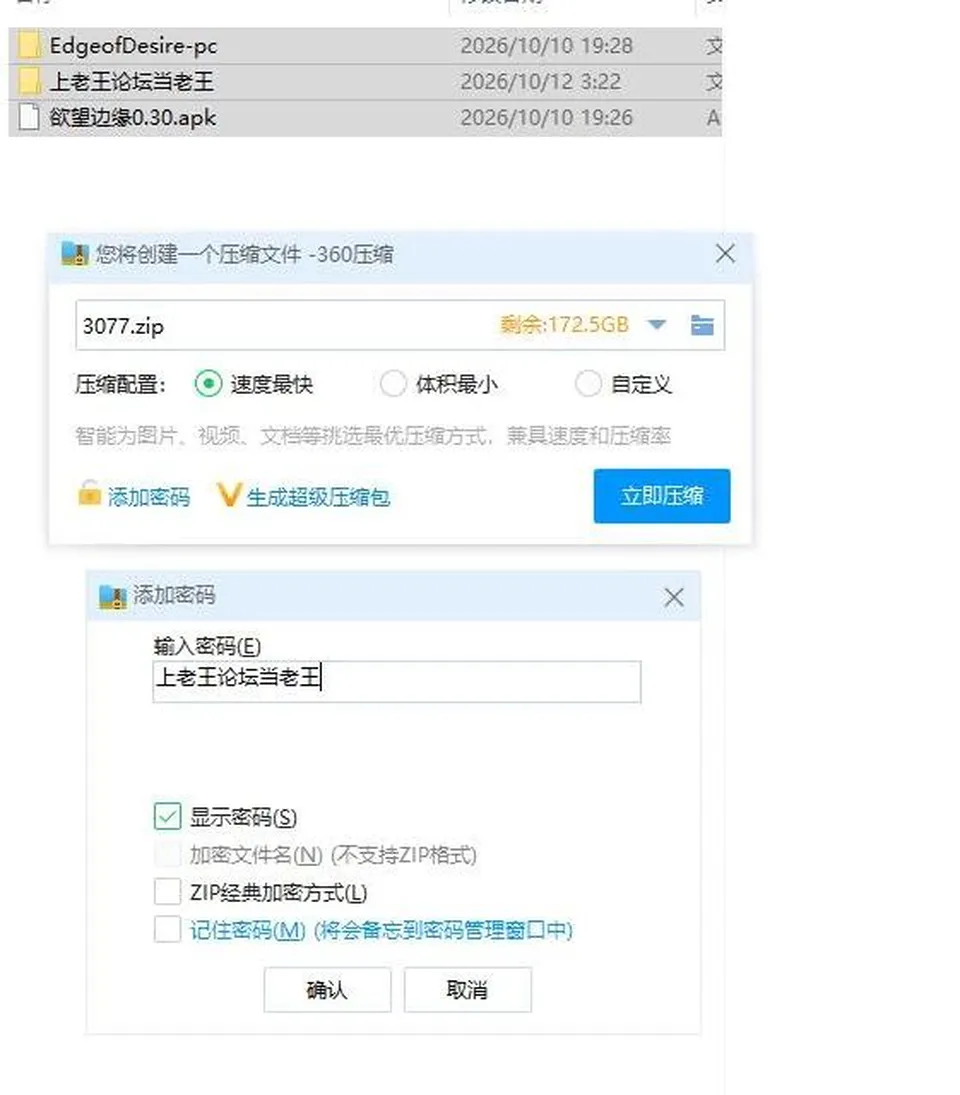
Task: Uncheck the 显示密码(S) checkbox
Action: (168, 816)
